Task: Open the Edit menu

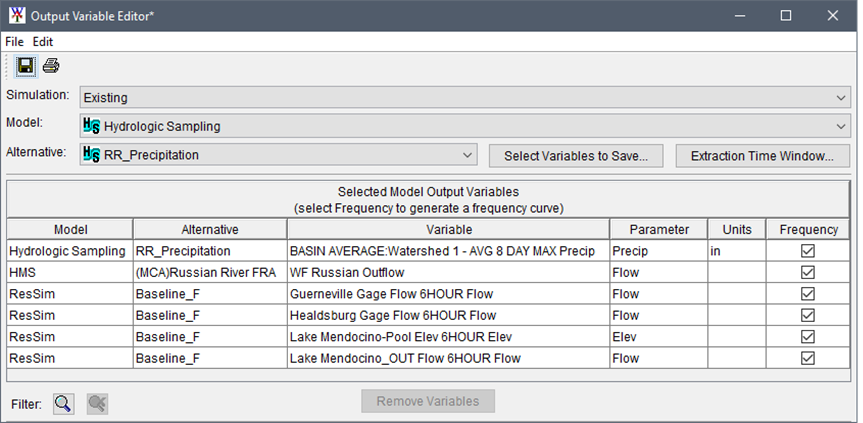Action: 43,42
